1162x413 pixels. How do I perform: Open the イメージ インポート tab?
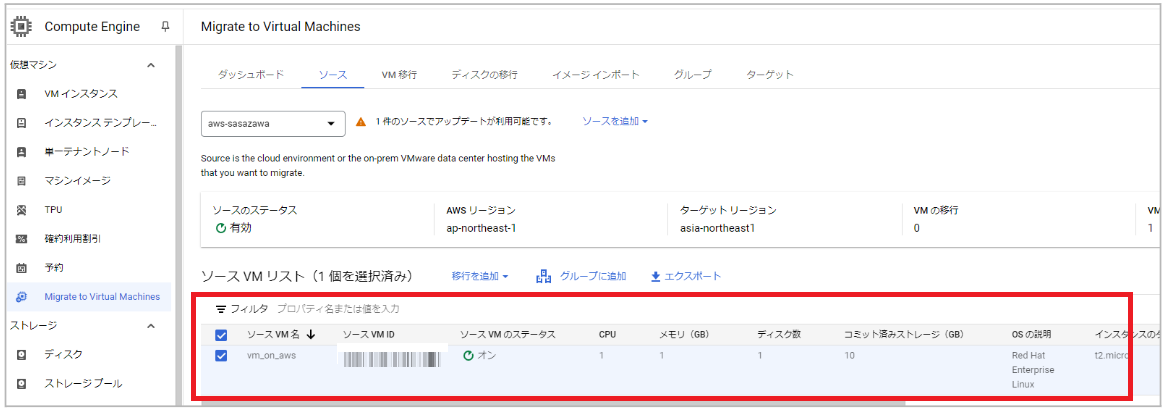(596, 75)
